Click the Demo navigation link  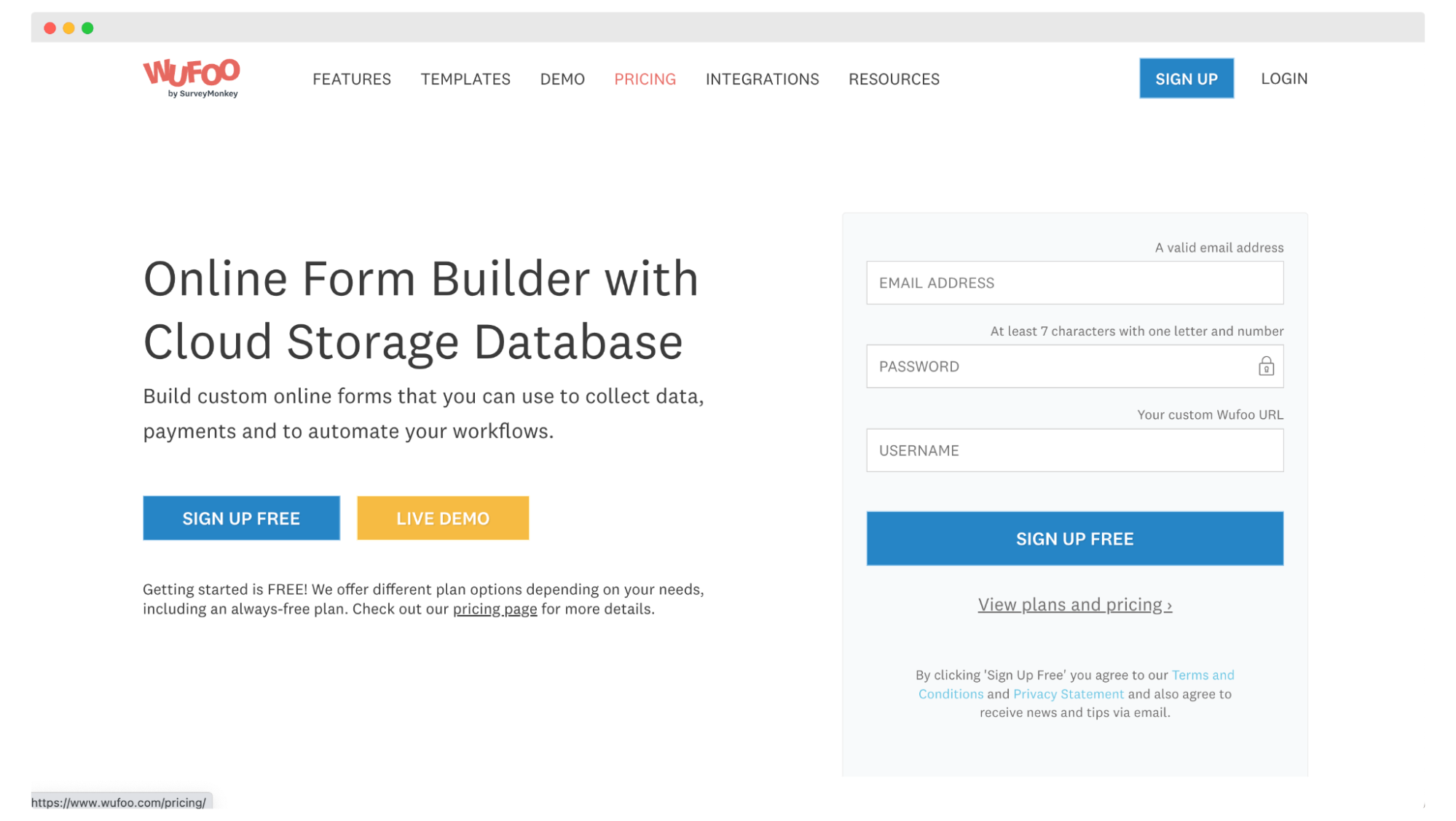(562, 79)
